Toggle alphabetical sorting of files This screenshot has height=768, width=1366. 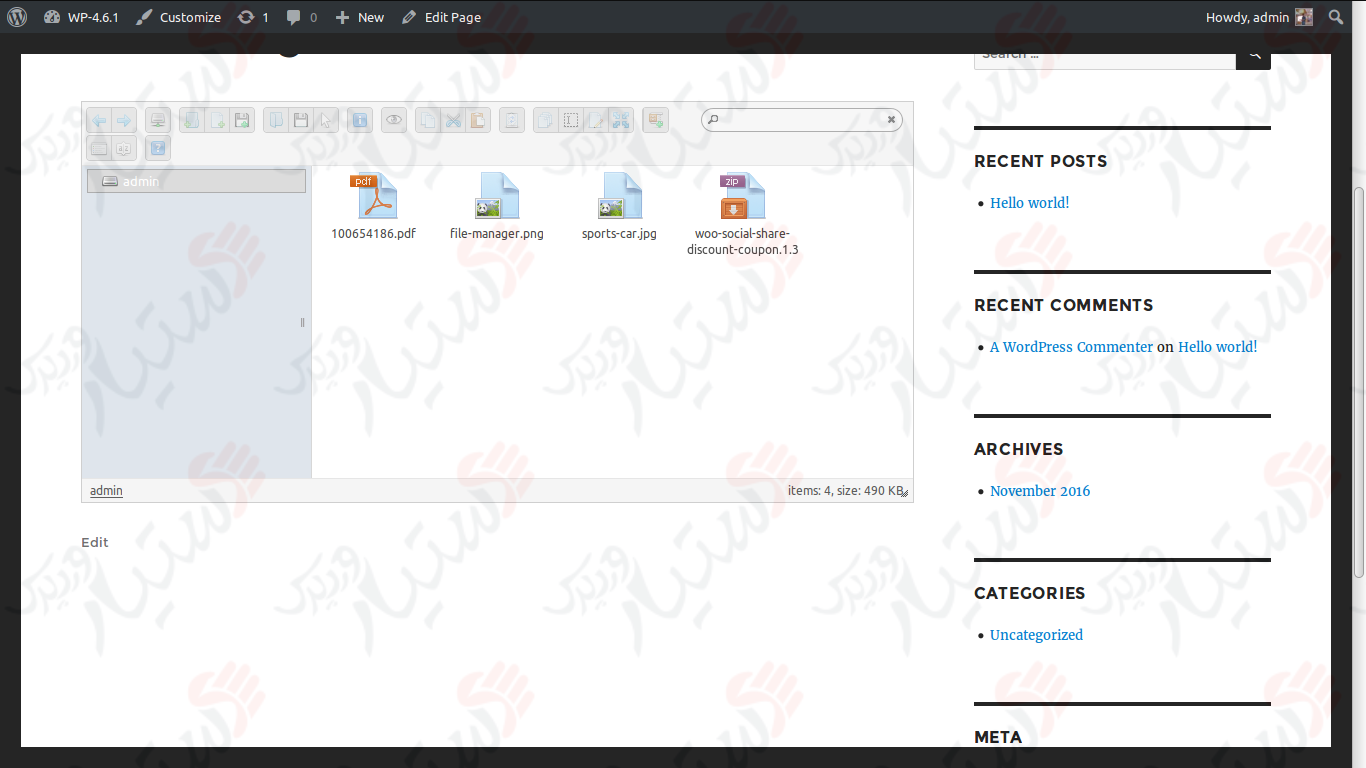(x=124, y=148)
